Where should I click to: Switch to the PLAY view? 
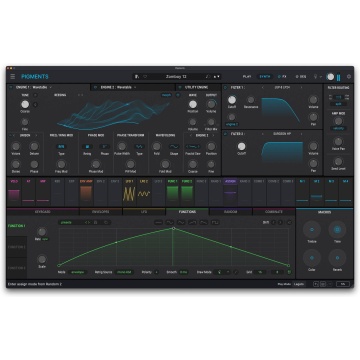247,77
